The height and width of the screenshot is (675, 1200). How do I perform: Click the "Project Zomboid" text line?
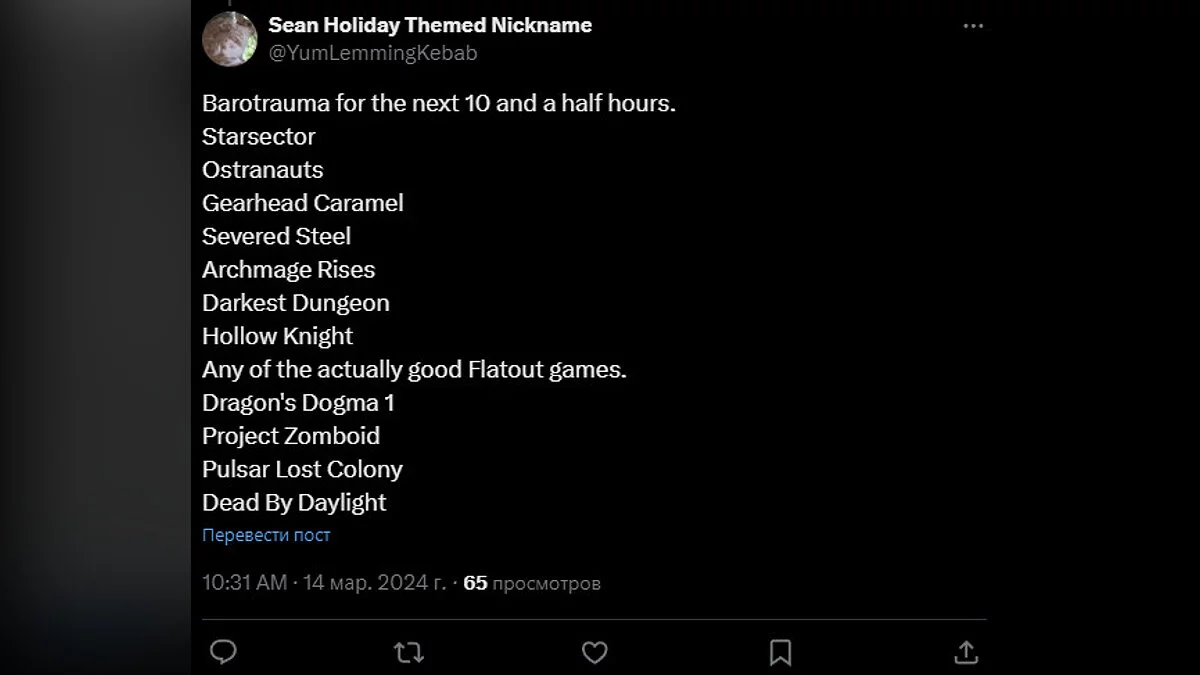(x=291, y=436)
